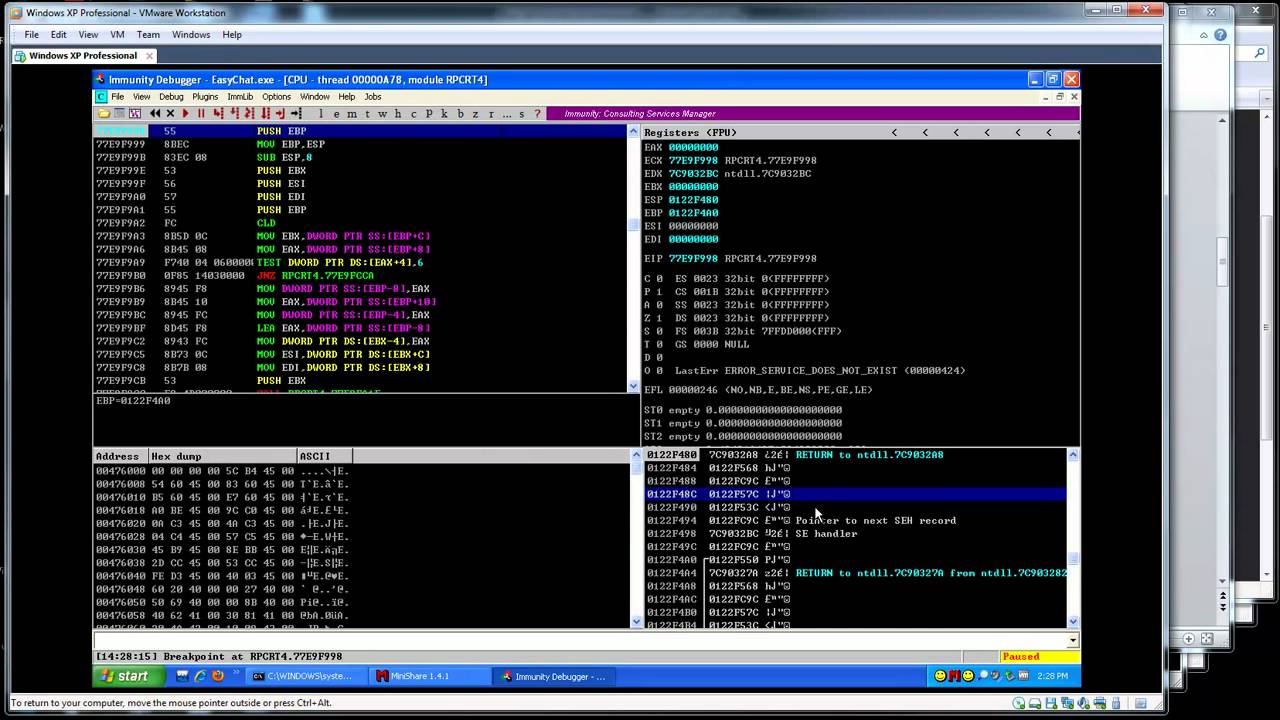The width and height of the screenshot is (1280, 720).
Task: Select EAX register value 00000000
Action: [693, 147]
